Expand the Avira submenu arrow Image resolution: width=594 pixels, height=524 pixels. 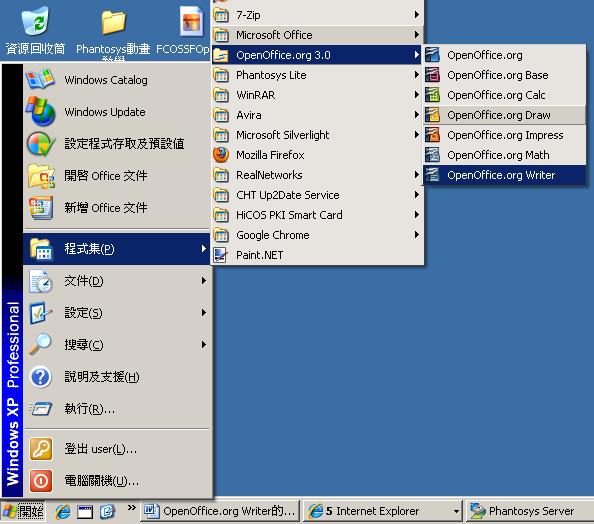click(x=417, y=115)
